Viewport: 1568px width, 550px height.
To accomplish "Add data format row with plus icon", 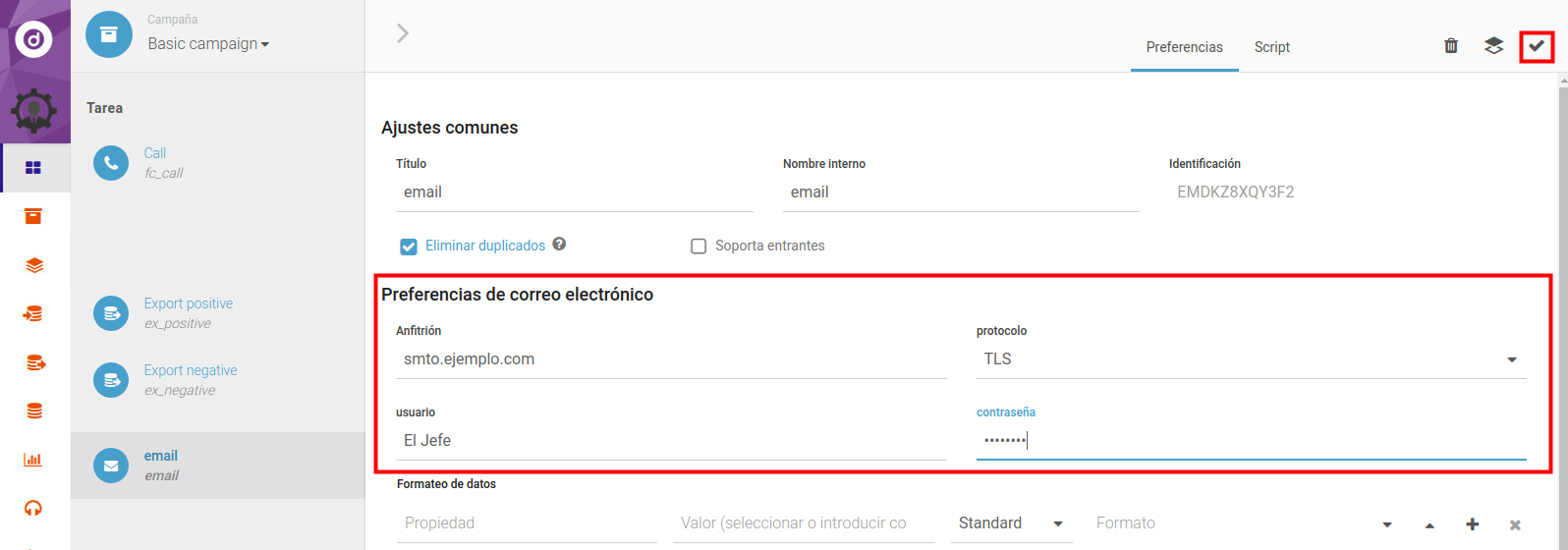I will pos(1472,524).
